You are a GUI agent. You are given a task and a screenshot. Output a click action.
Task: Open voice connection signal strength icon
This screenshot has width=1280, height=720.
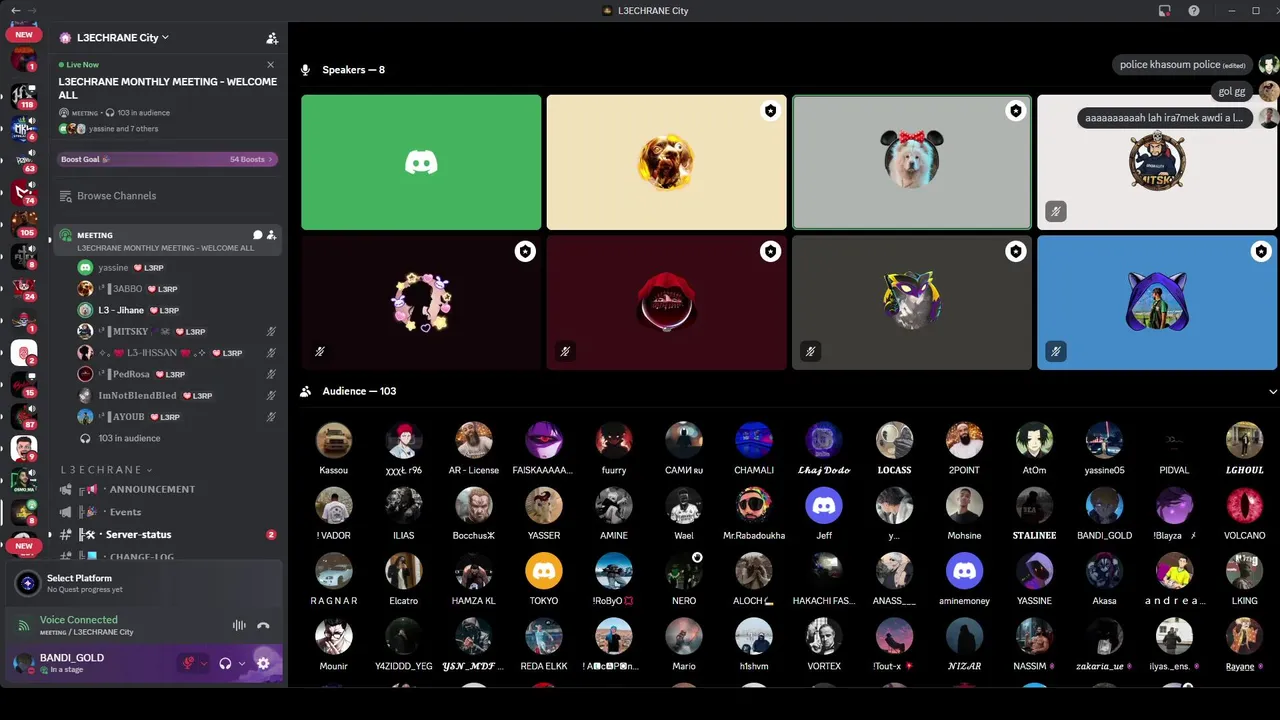pyautogui.click(x=24, y=625)
